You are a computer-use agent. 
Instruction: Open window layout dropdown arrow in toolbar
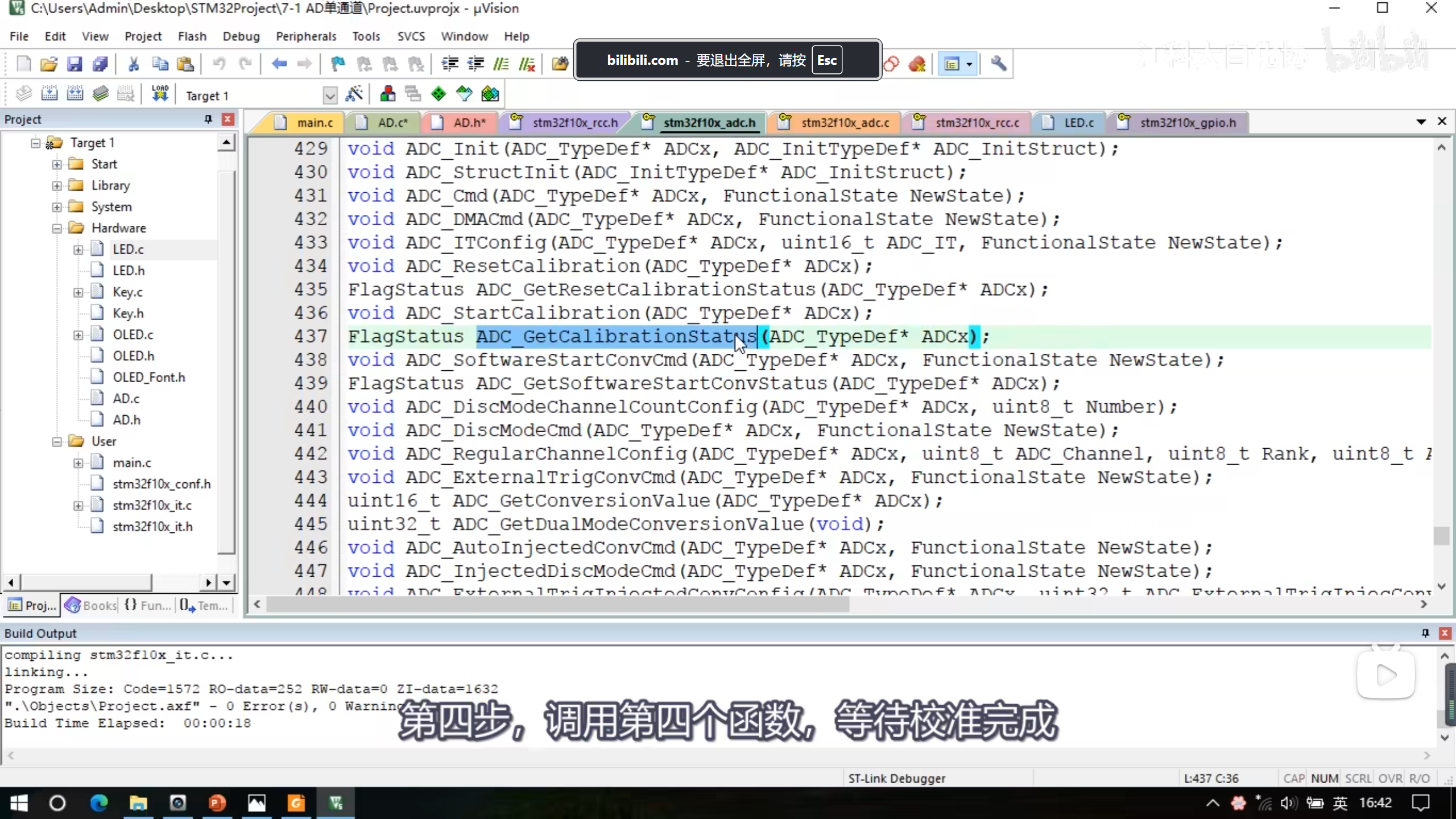click(969, 64)
